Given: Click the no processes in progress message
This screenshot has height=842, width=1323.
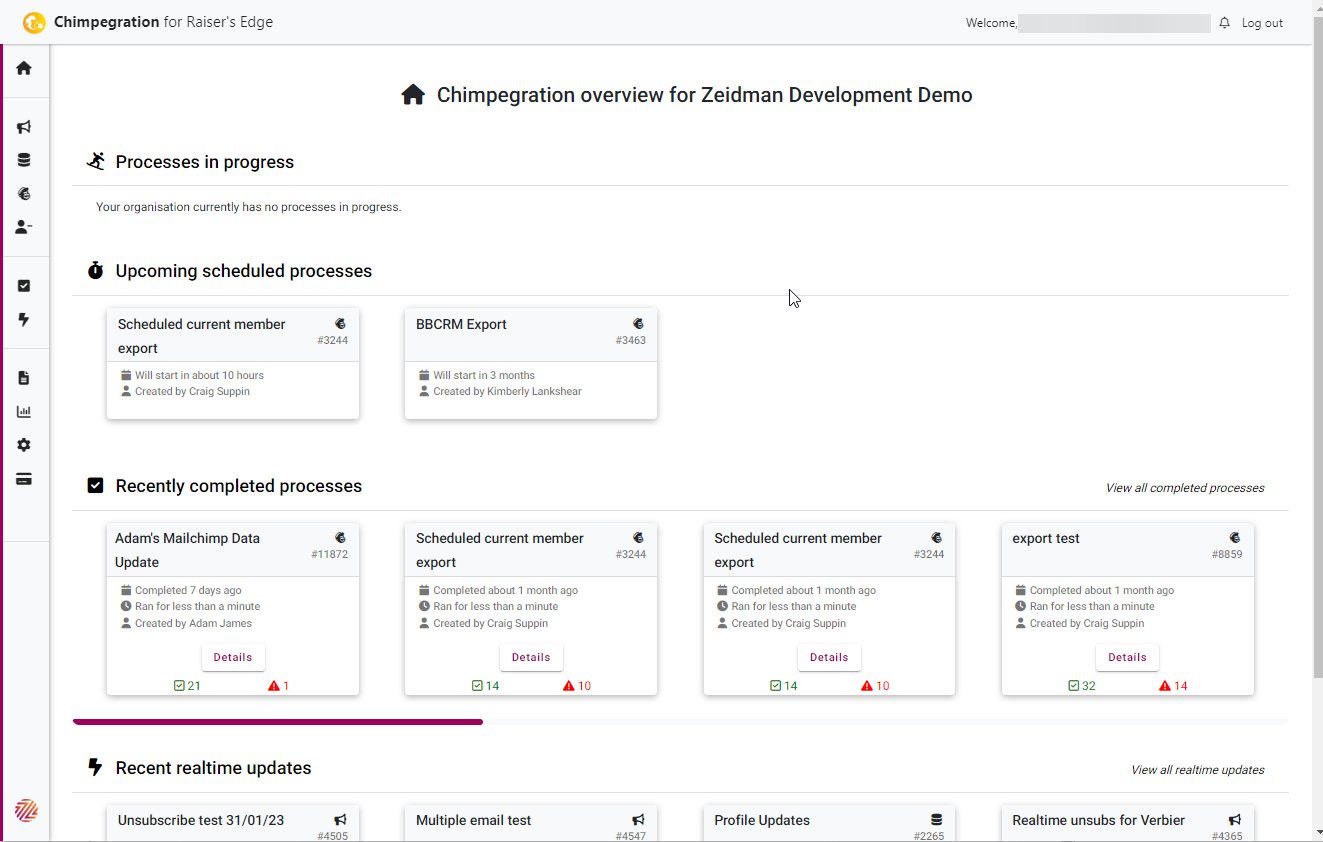Looking at the screenshot, I should 248,208.
